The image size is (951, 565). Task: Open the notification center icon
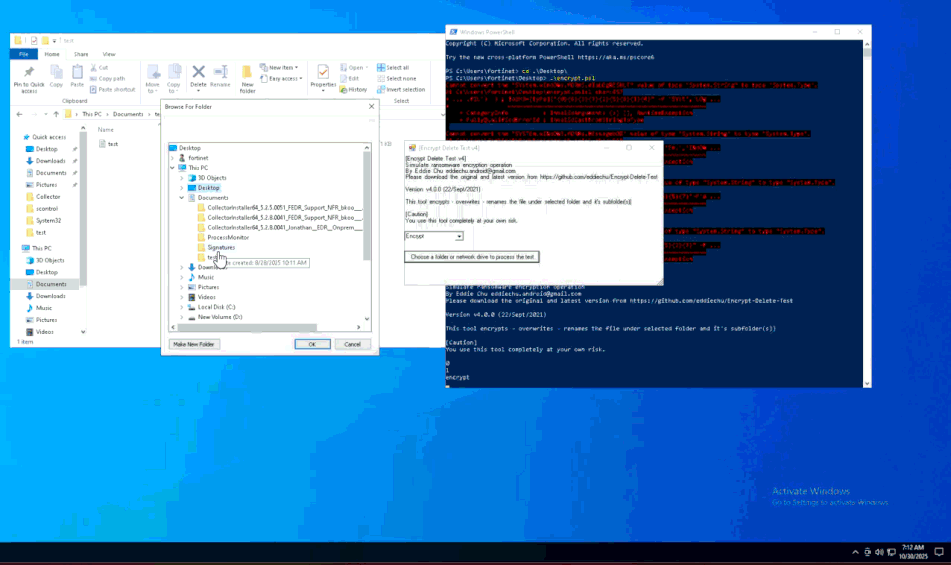(939, 552)
